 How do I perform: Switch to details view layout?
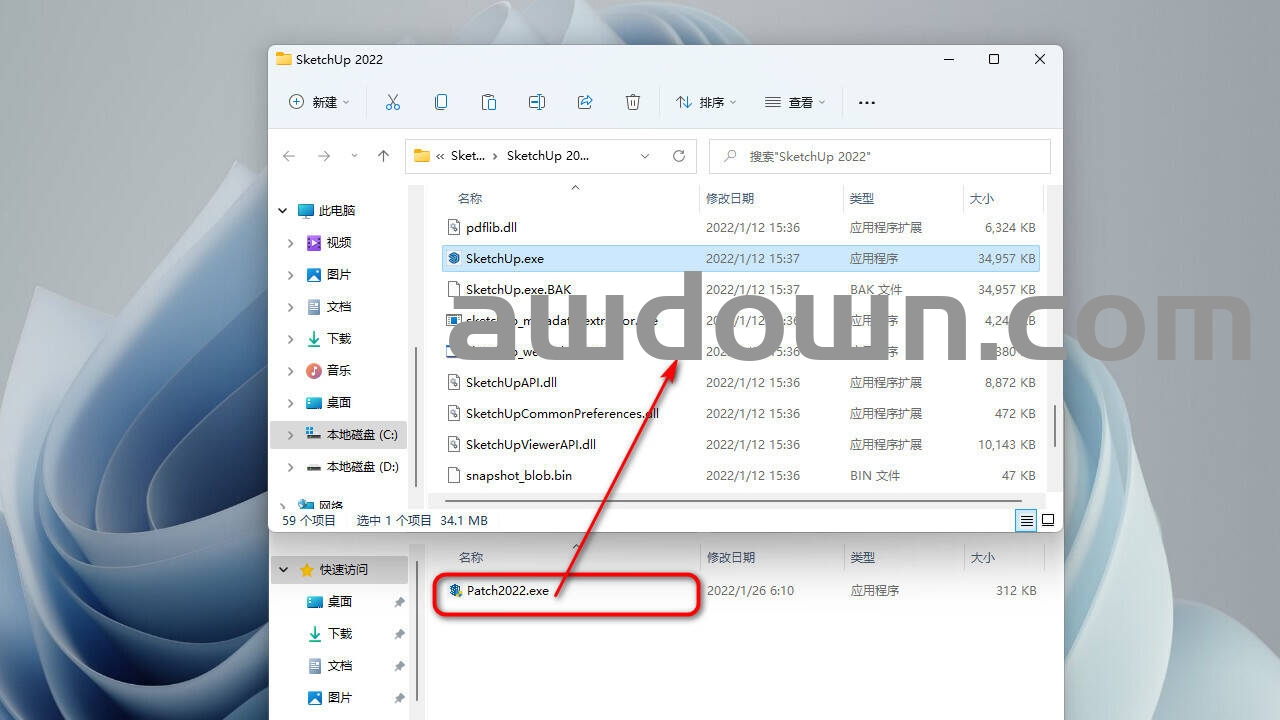tap(1026, 520)
